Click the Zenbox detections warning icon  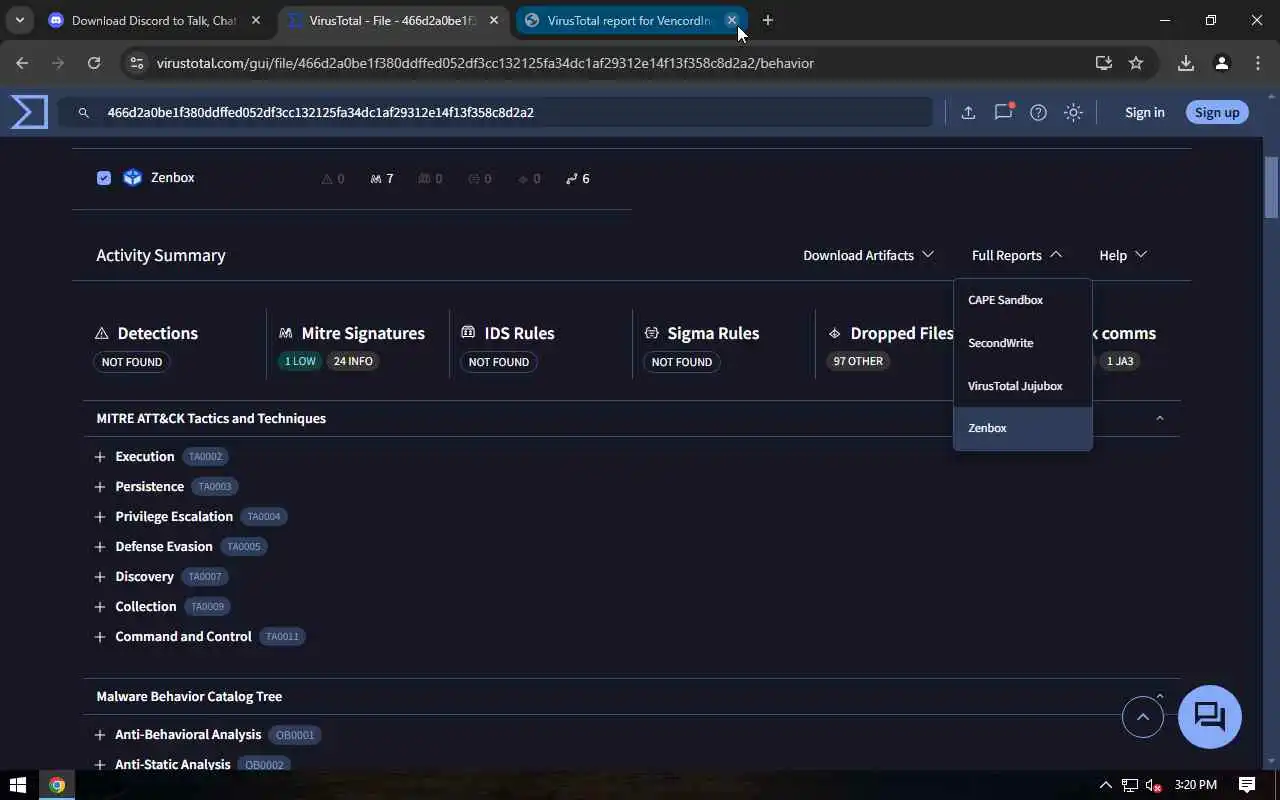click(x=326, y=179)
